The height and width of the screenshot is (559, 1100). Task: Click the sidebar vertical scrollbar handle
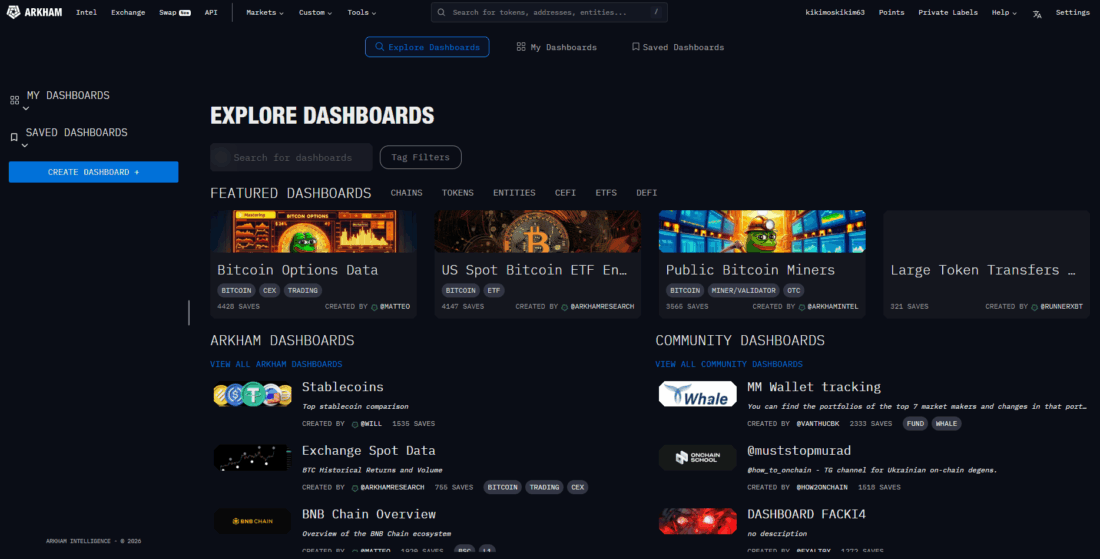(x=189, y=313)
